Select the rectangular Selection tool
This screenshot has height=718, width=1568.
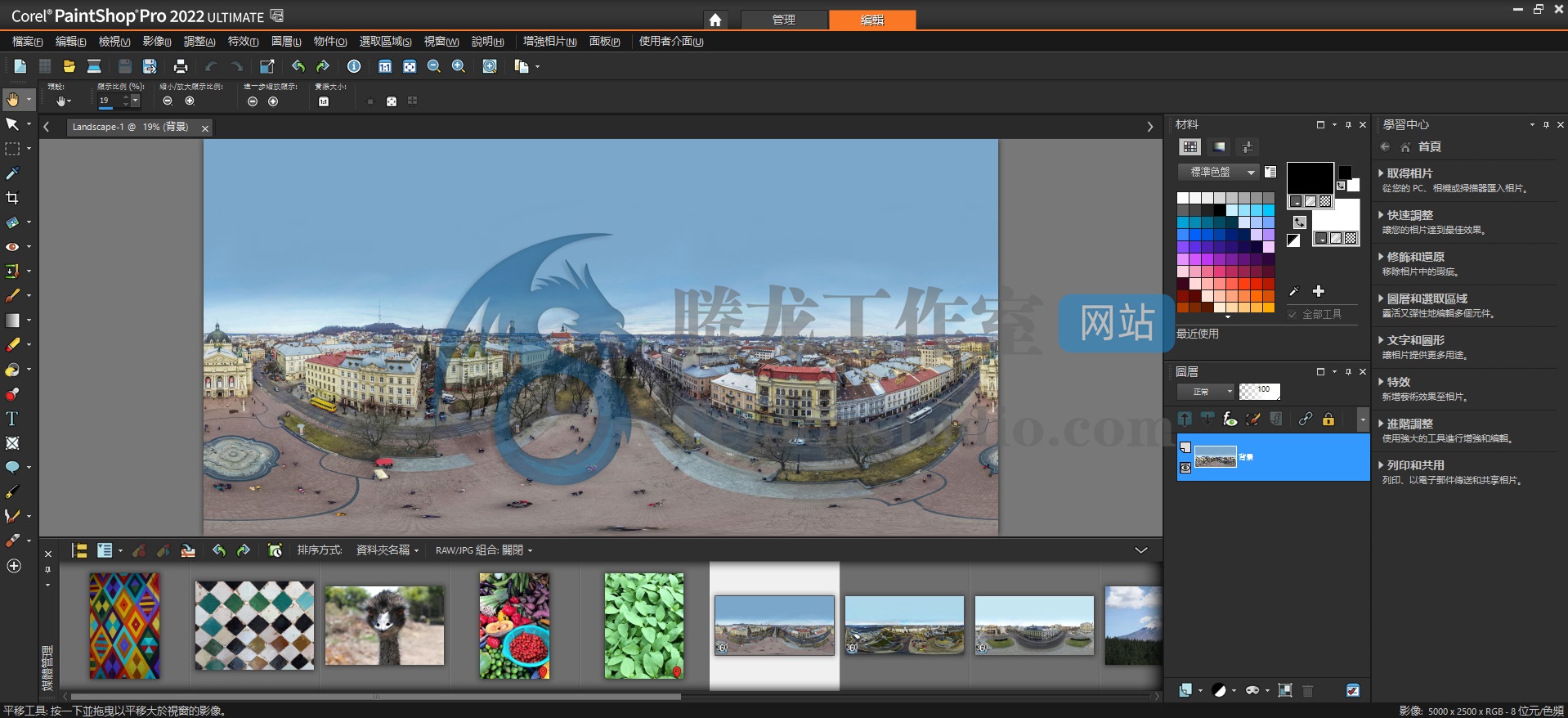[12, 149]
